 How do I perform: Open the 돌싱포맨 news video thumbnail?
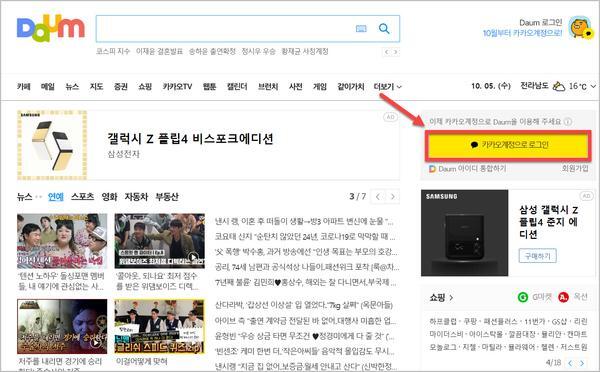click(62, 241)
